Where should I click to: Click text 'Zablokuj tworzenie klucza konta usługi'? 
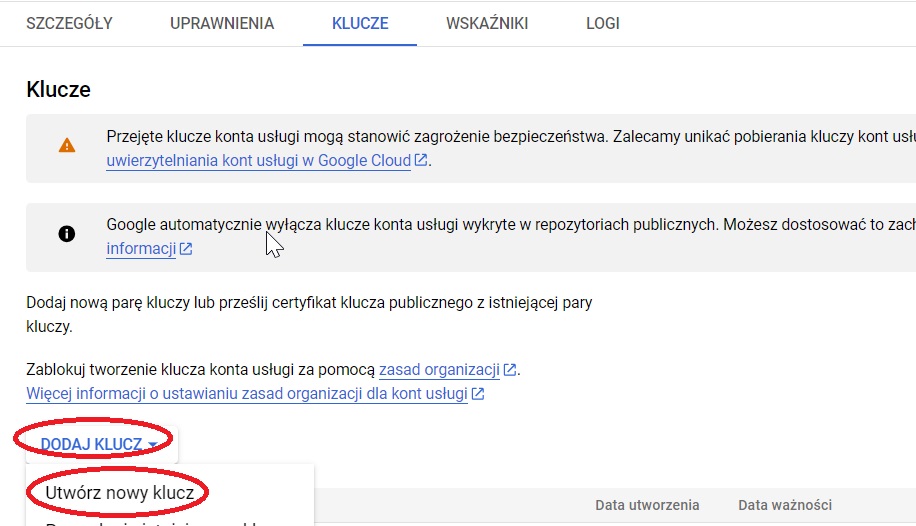pyautogui.click(x=160, y=369)
